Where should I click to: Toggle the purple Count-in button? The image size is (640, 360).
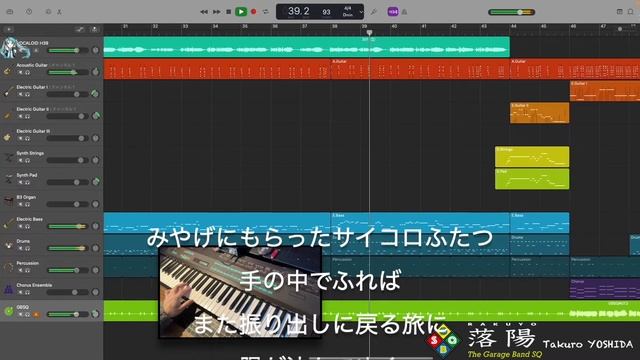click(393, 12)
